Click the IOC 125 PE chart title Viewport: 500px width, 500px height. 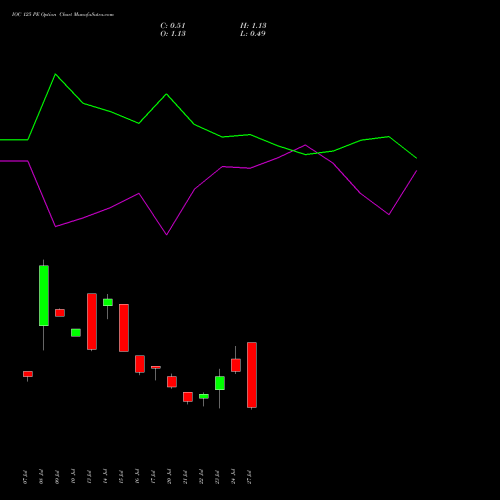pyautogui.click(x=63, y=15)
